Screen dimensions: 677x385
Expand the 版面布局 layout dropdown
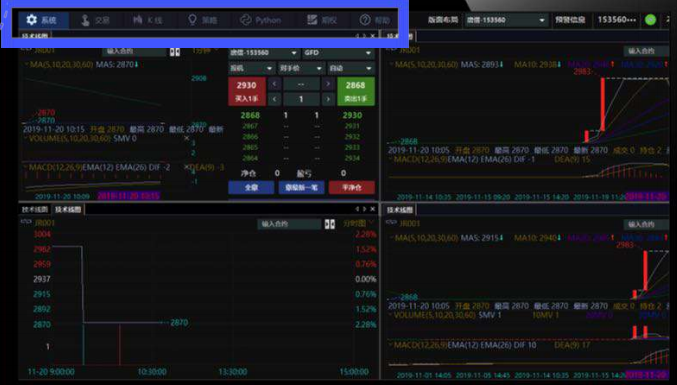(x=506, y=20)
